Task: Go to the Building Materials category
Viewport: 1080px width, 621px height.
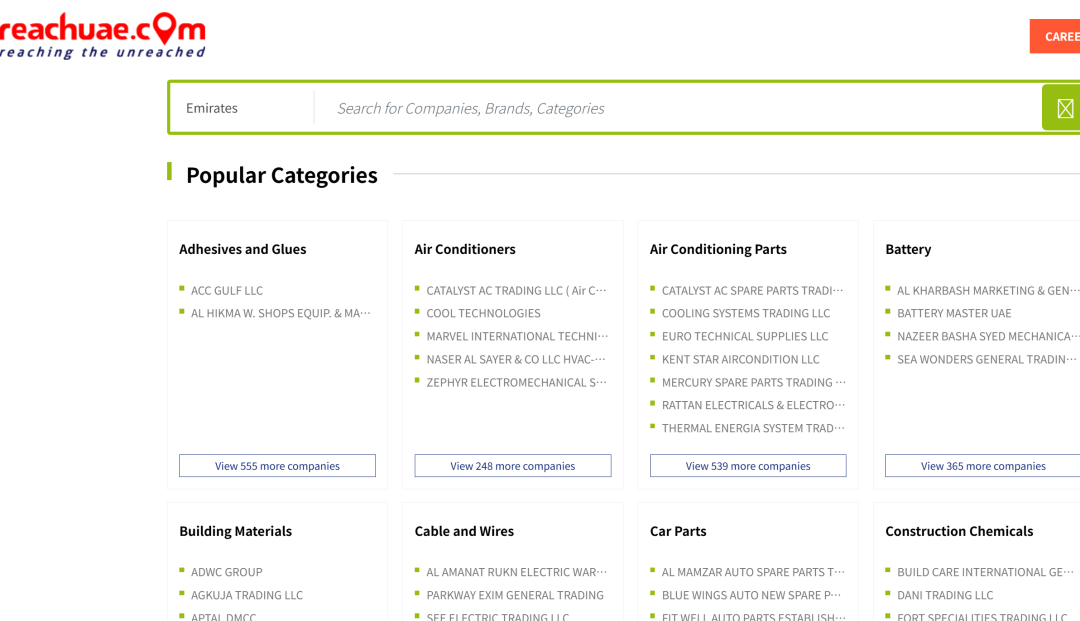Action: tap(236, 532)
